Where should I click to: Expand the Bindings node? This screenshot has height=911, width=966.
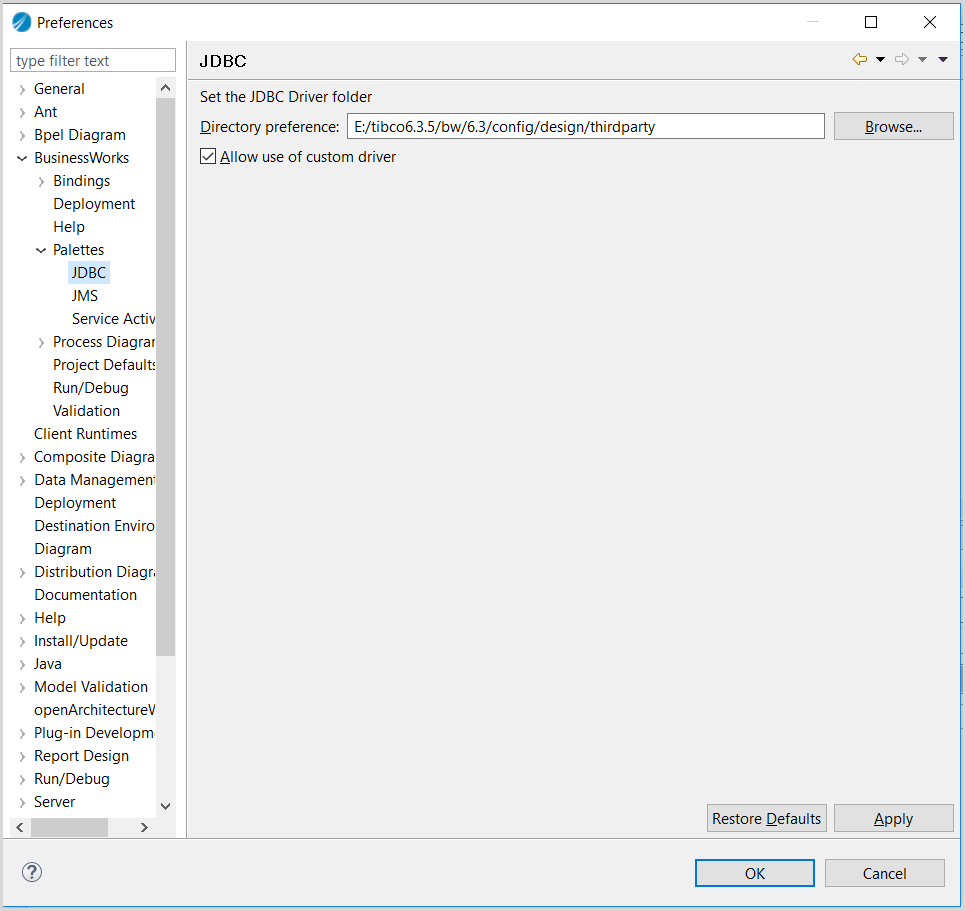click(x=41, y=181)
